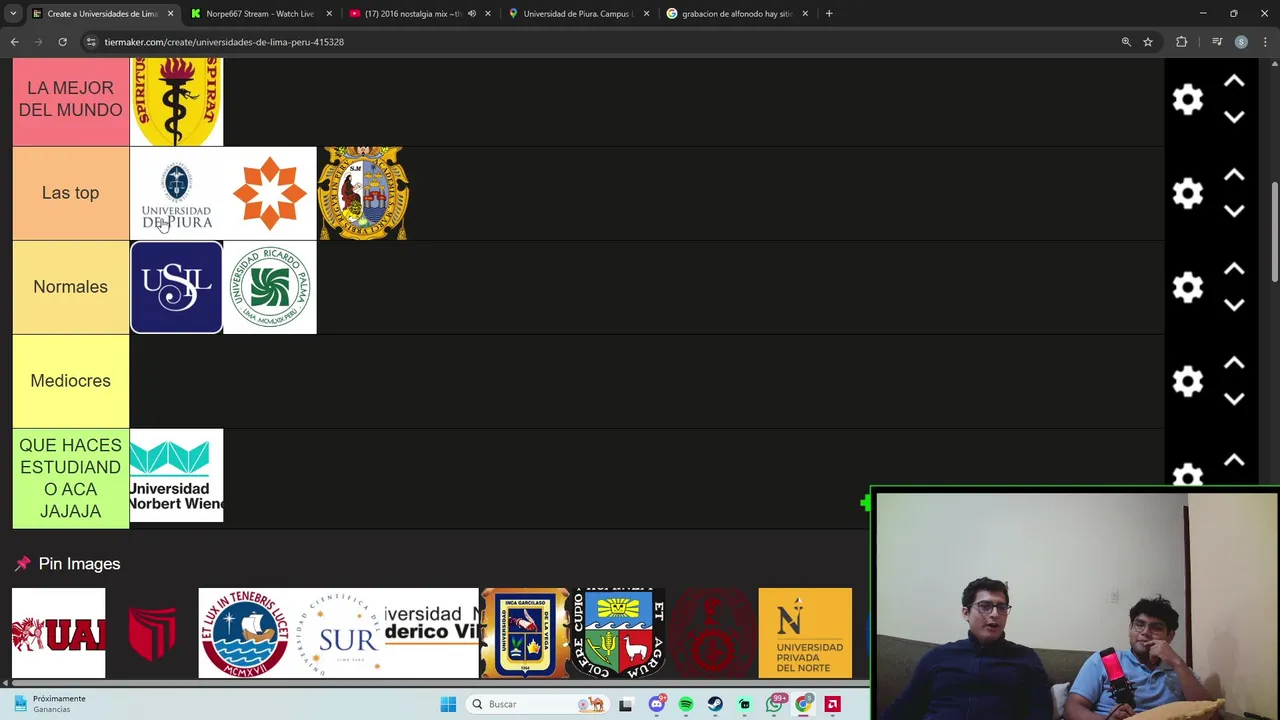Pick the Inca Garcilaso de la Vega crest

point(525,633)
